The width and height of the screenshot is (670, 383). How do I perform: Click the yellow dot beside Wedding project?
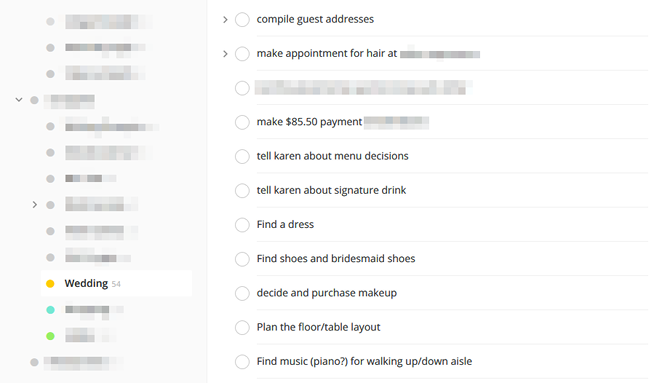pyautogui.click(x=50, y=284)
